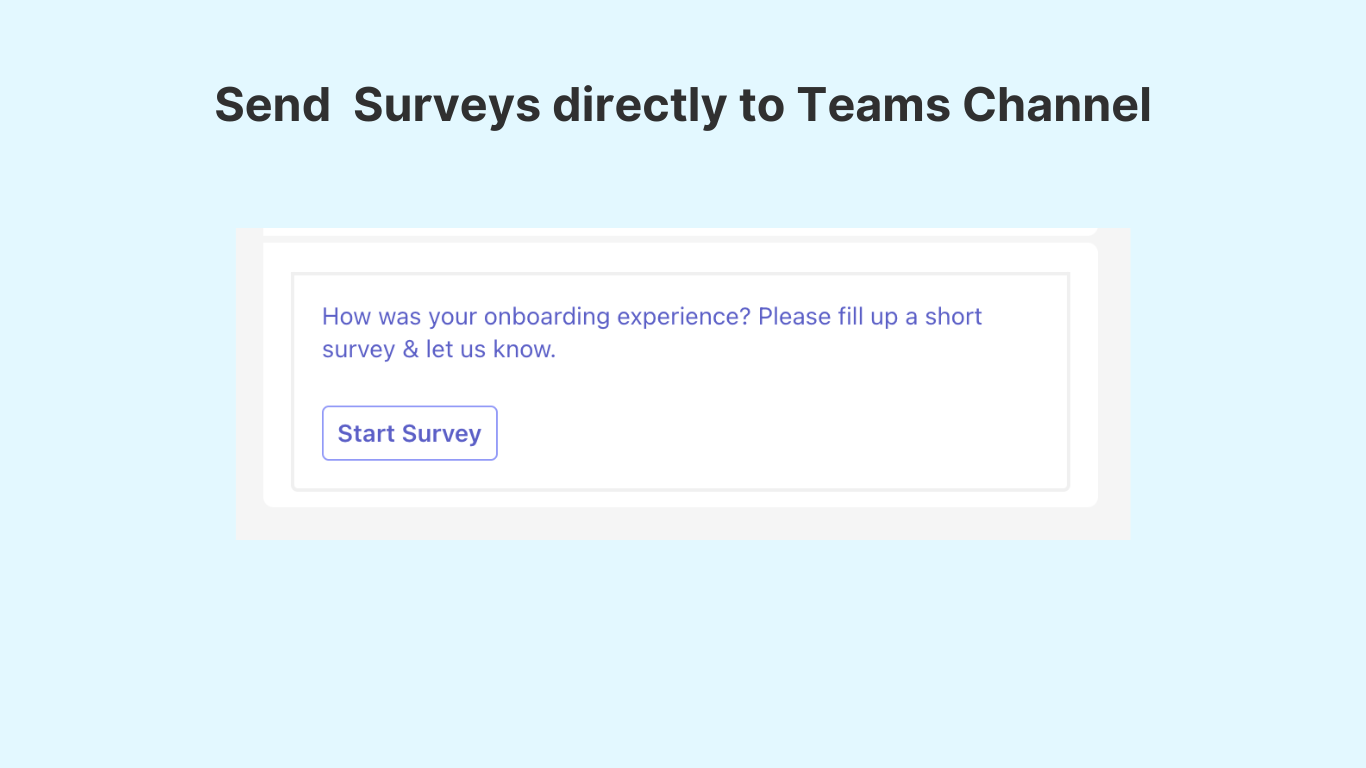This screenshot has height=768, width=1366.
Task: Click the word "Send" in the heading
Action: 272,105
